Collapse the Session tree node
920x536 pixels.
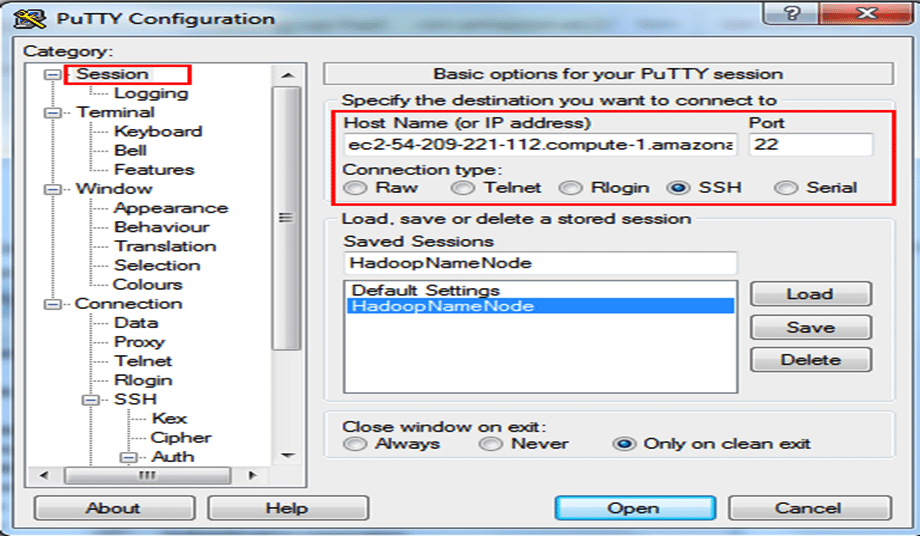(x=52, y=74)
